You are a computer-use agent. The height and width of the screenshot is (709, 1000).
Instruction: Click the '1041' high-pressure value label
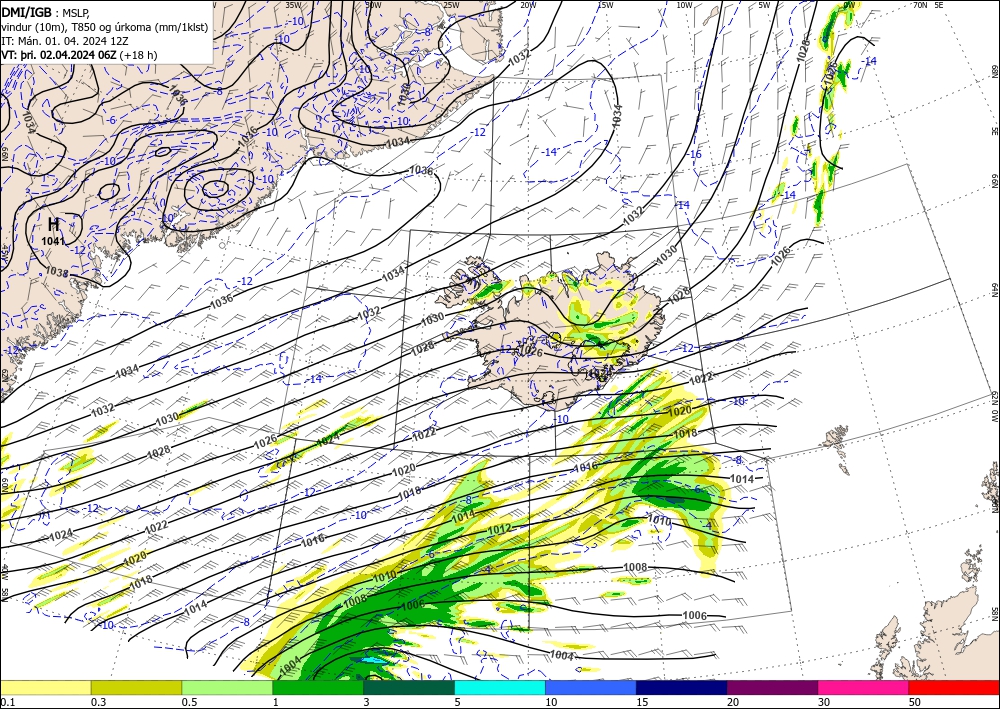(x=52, y=240)
